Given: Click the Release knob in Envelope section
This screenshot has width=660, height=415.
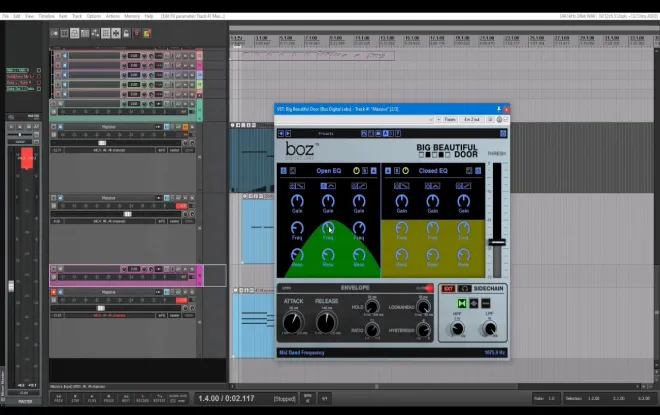Looking at the screenshot, I should point(326,322).
